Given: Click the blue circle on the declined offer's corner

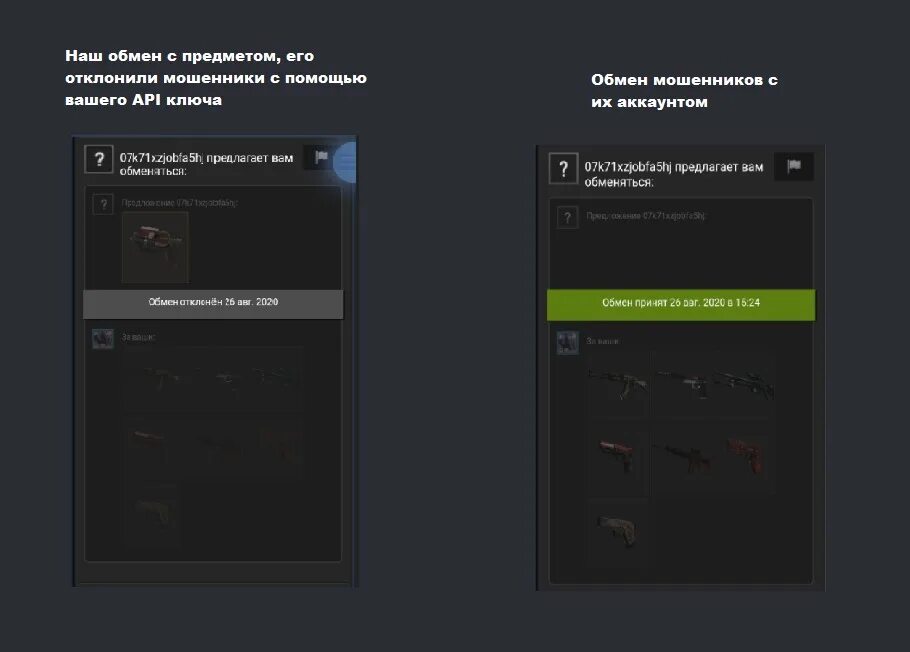Looking at the screenshot, I should point(346,163).
